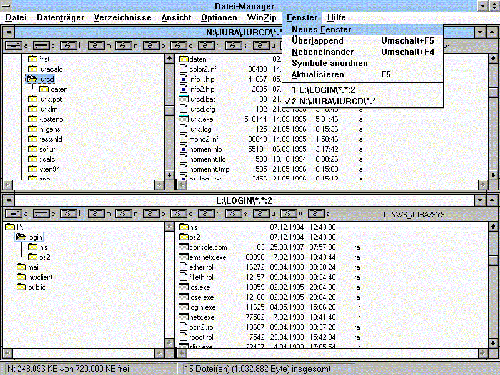
Task: Click drive l icon in N:\JURA window
Action: (68, 45)
